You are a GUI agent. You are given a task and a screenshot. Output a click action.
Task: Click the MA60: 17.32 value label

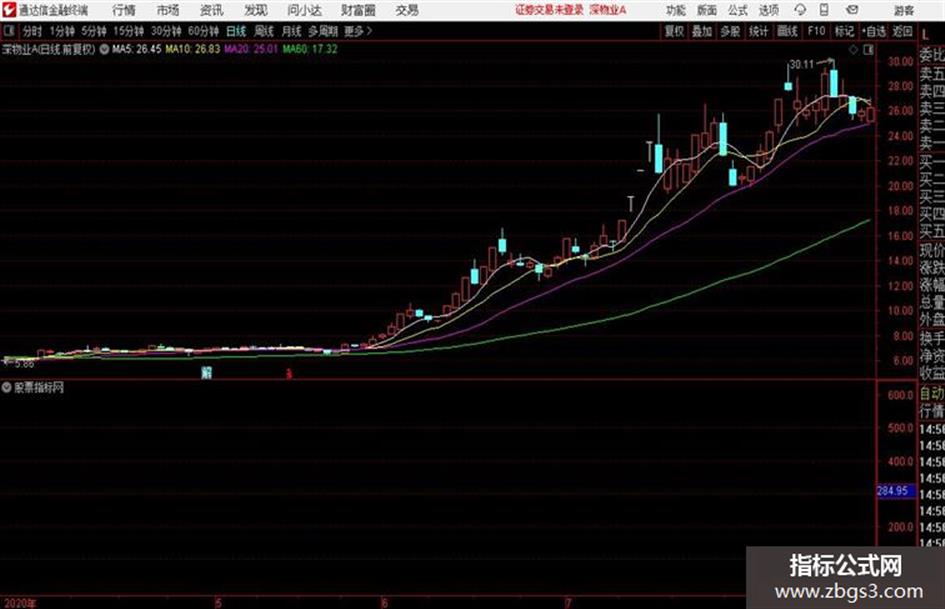tap(310, 49)
